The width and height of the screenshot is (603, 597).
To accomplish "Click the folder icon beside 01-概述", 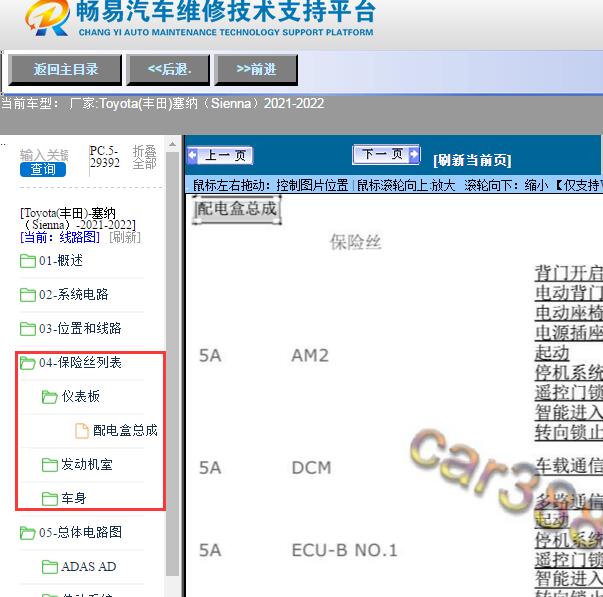I will pyautogui.click(x=28, y=261).
